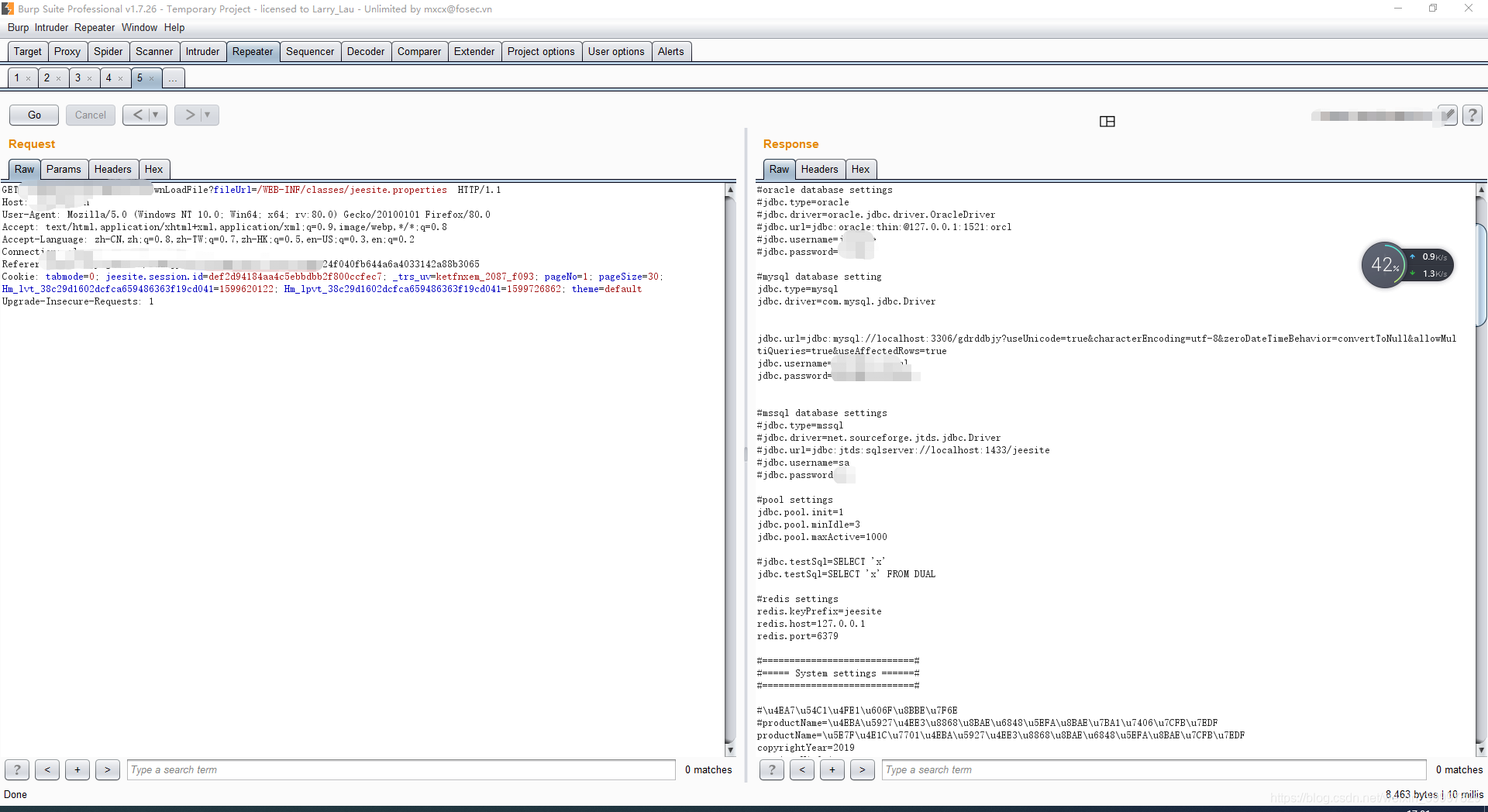Open the User options tab
This screenshot has height=812, width=1488.
616,52
